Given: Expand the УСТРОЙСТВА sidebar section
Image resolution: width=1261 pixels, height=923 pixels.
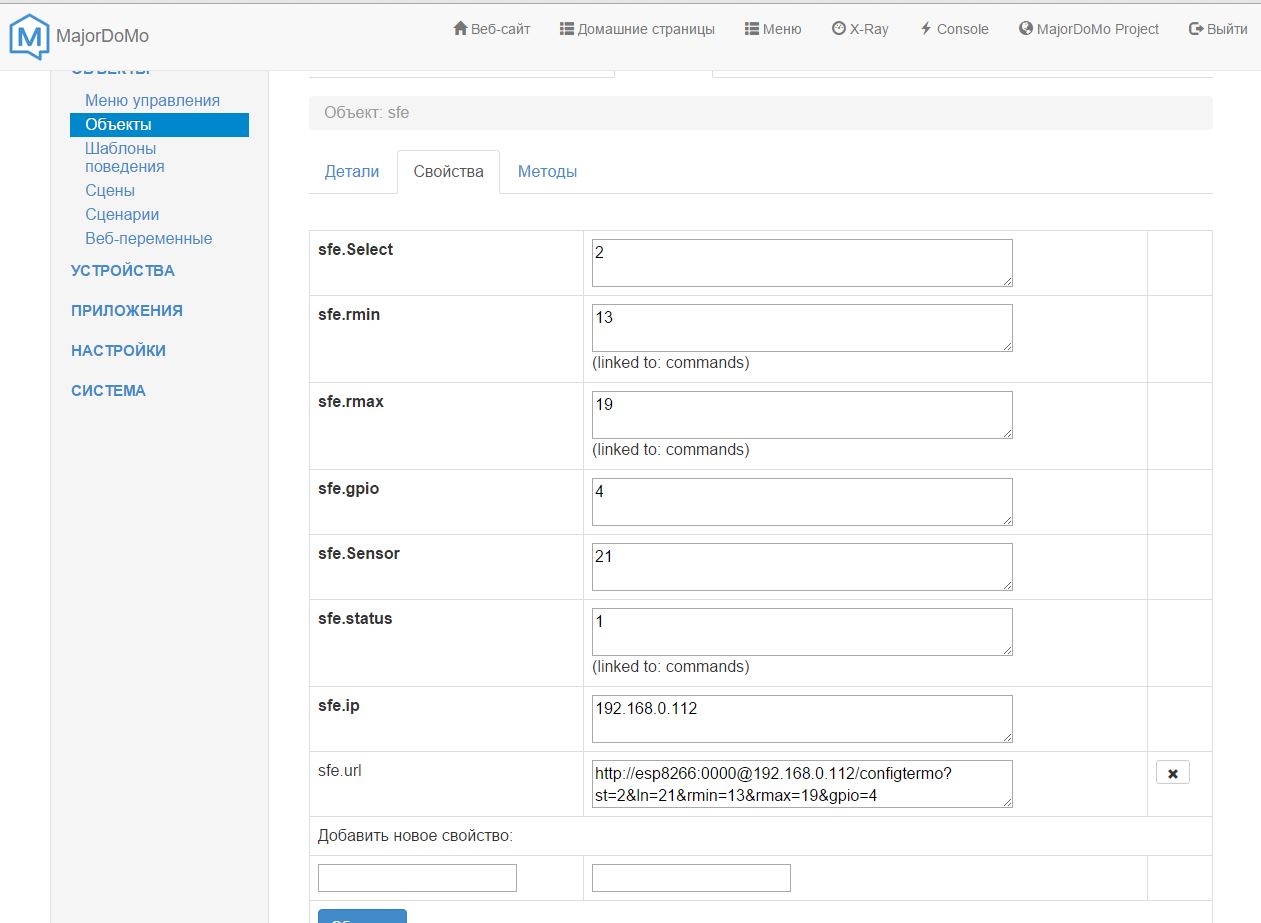Looking at the screenshot, I should pos(122,270).
